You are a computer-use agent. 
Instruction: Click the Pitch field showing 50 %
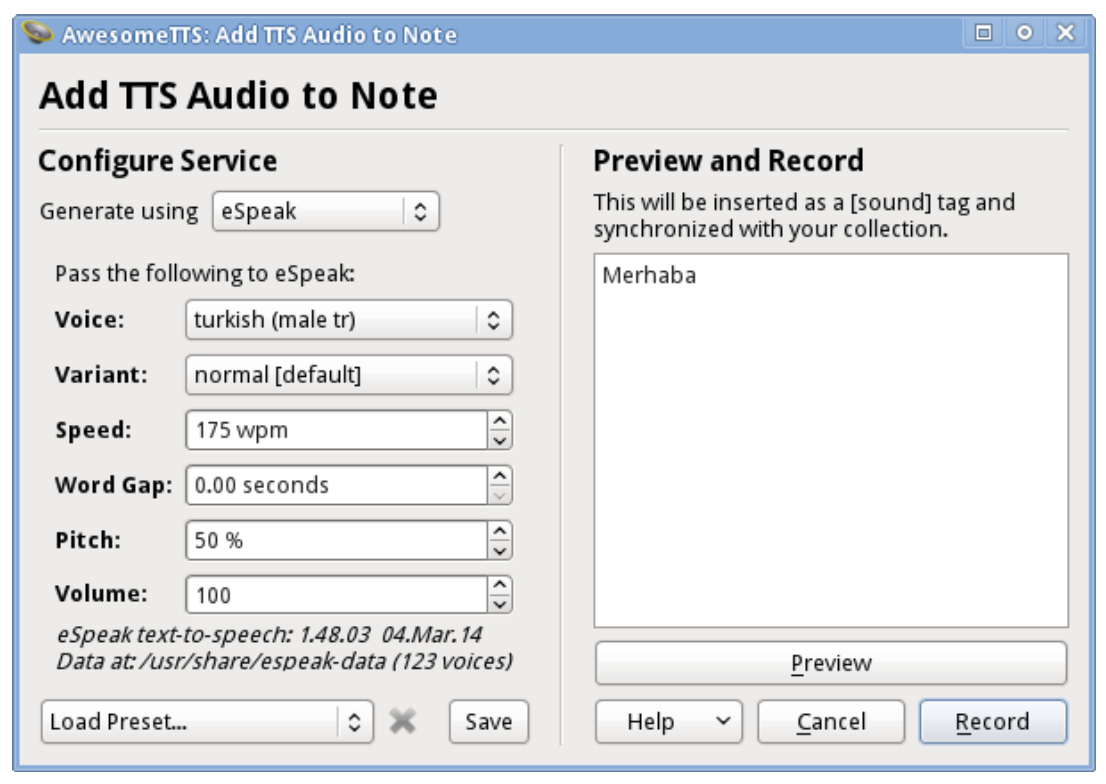click(x=336, y=540)
